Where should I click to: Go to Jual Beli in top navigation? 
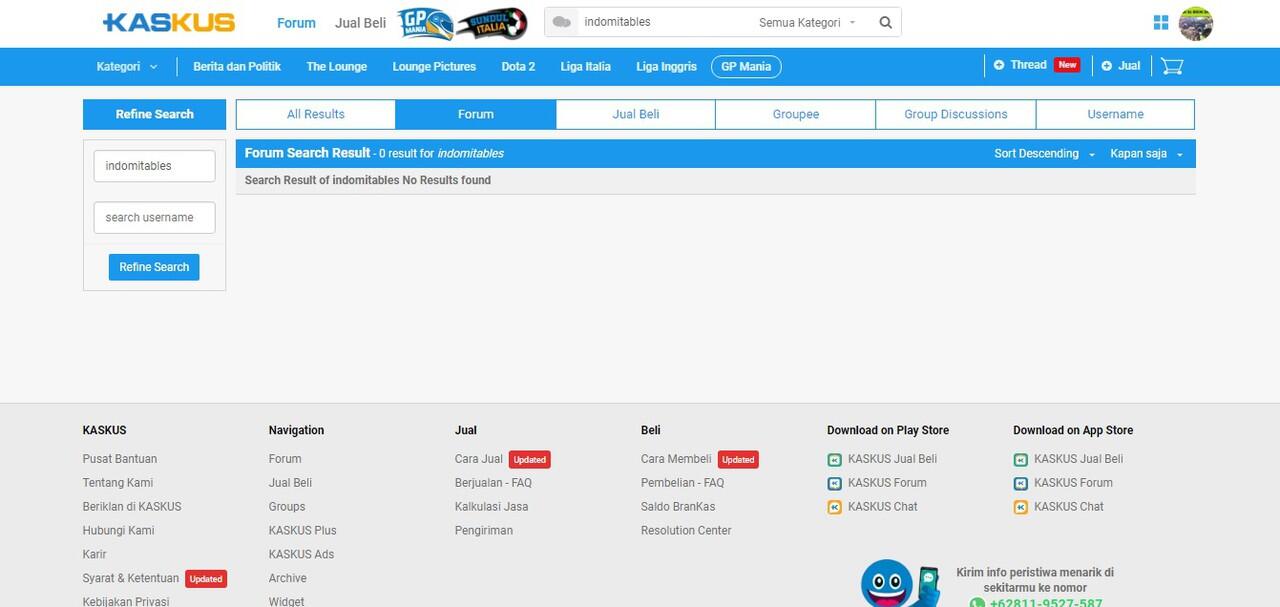click(360, 23)
